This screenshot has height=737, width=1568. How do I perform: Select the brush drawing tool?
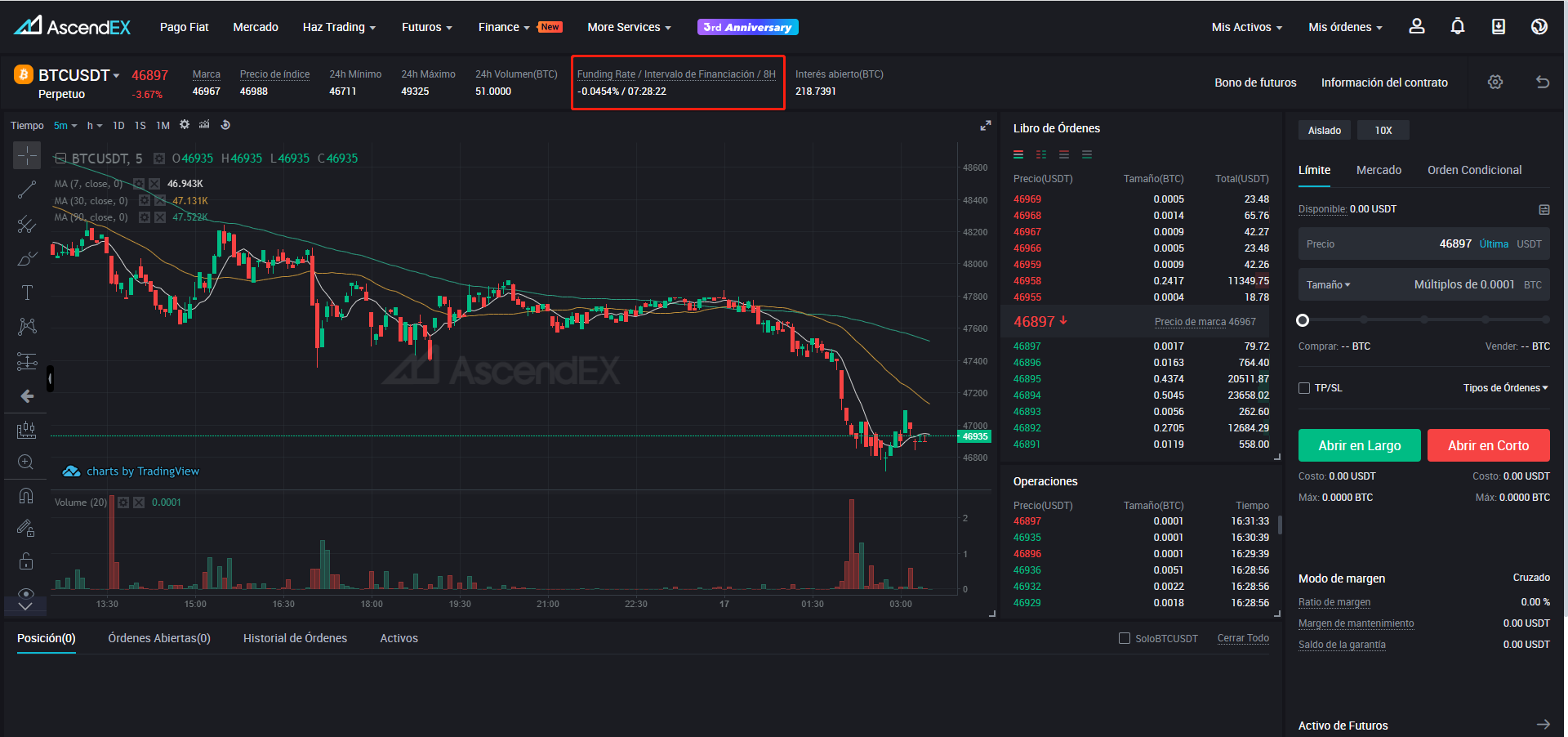[27, 258]
